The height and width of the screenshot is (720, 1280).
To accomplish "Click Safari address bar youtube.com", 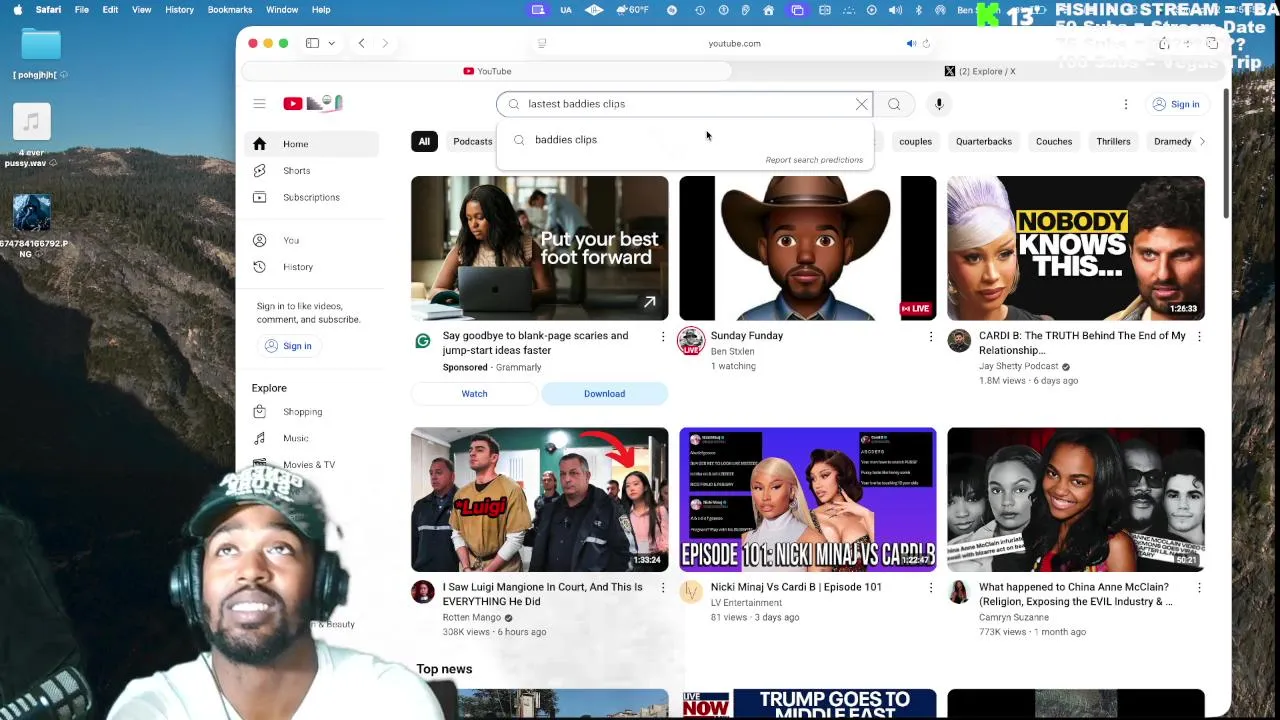I will 734,43.
